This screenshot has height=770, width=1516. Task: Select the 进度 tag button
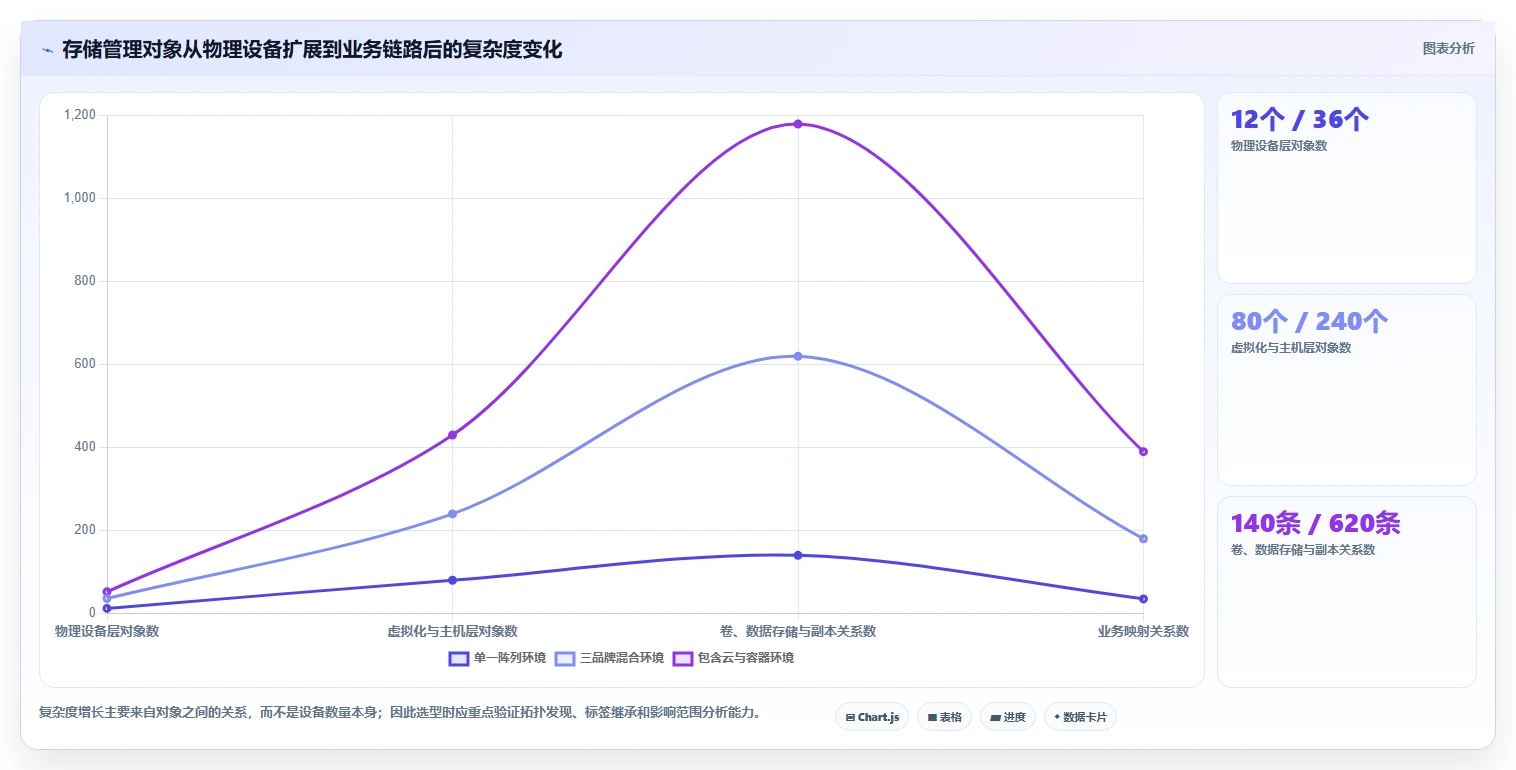coord(1008,717)
